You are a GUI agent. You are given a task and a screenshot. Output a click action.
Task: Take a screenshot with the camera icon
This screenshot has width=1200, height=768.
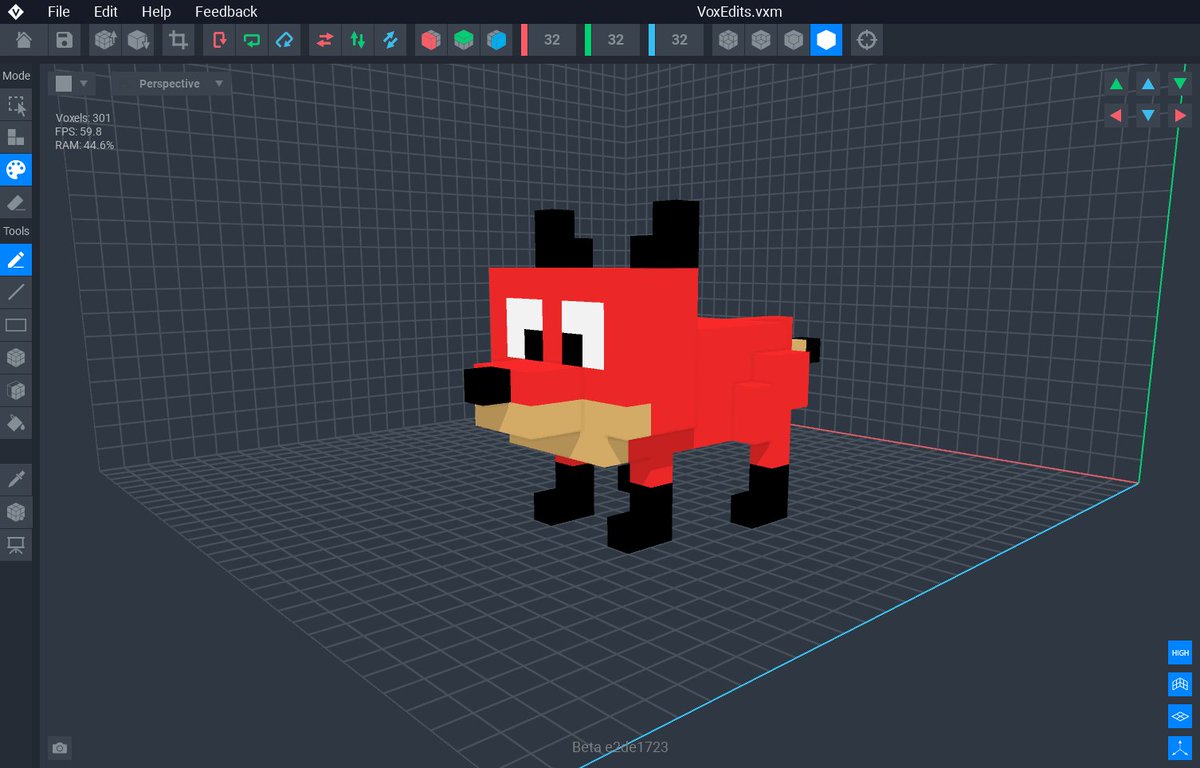click(x=60, y=748)
